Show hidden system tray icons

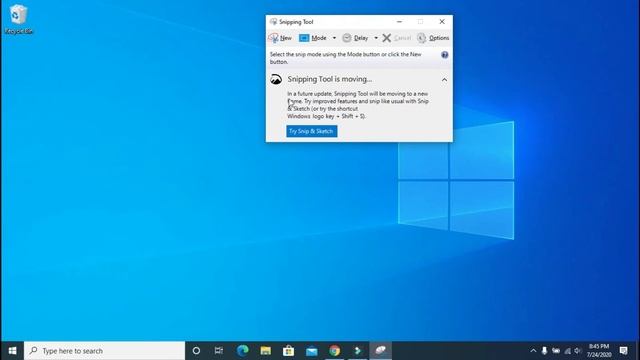533,351
